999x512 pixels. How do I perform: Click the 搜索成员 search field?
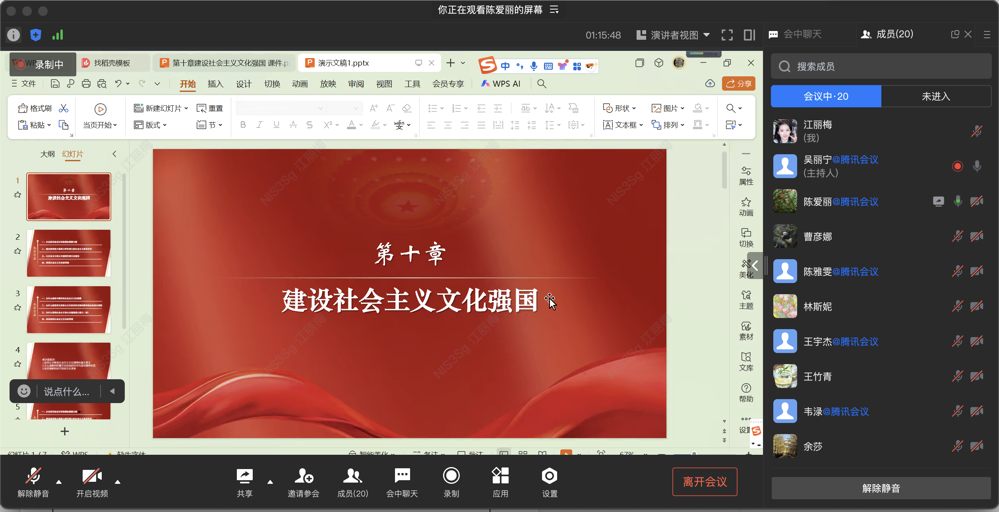tap(881, 67)
